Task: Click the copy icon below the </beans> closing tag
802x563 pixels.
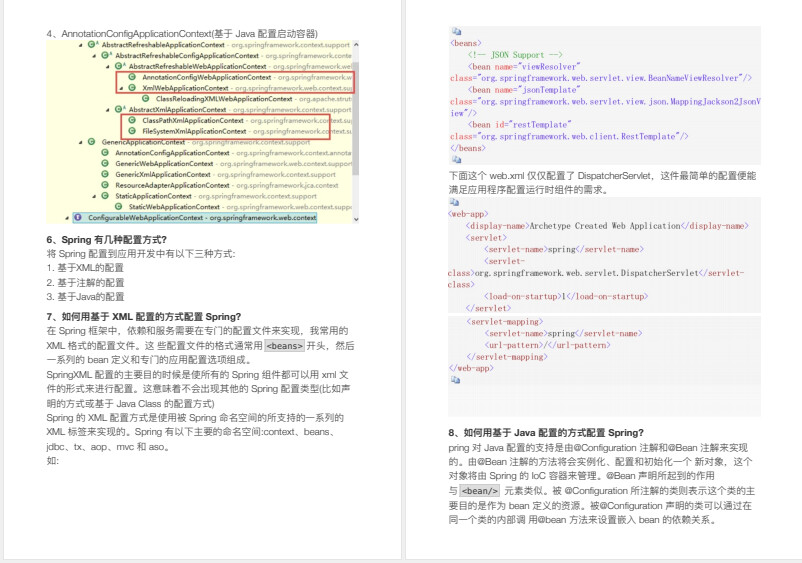Action: pos(456,160)
